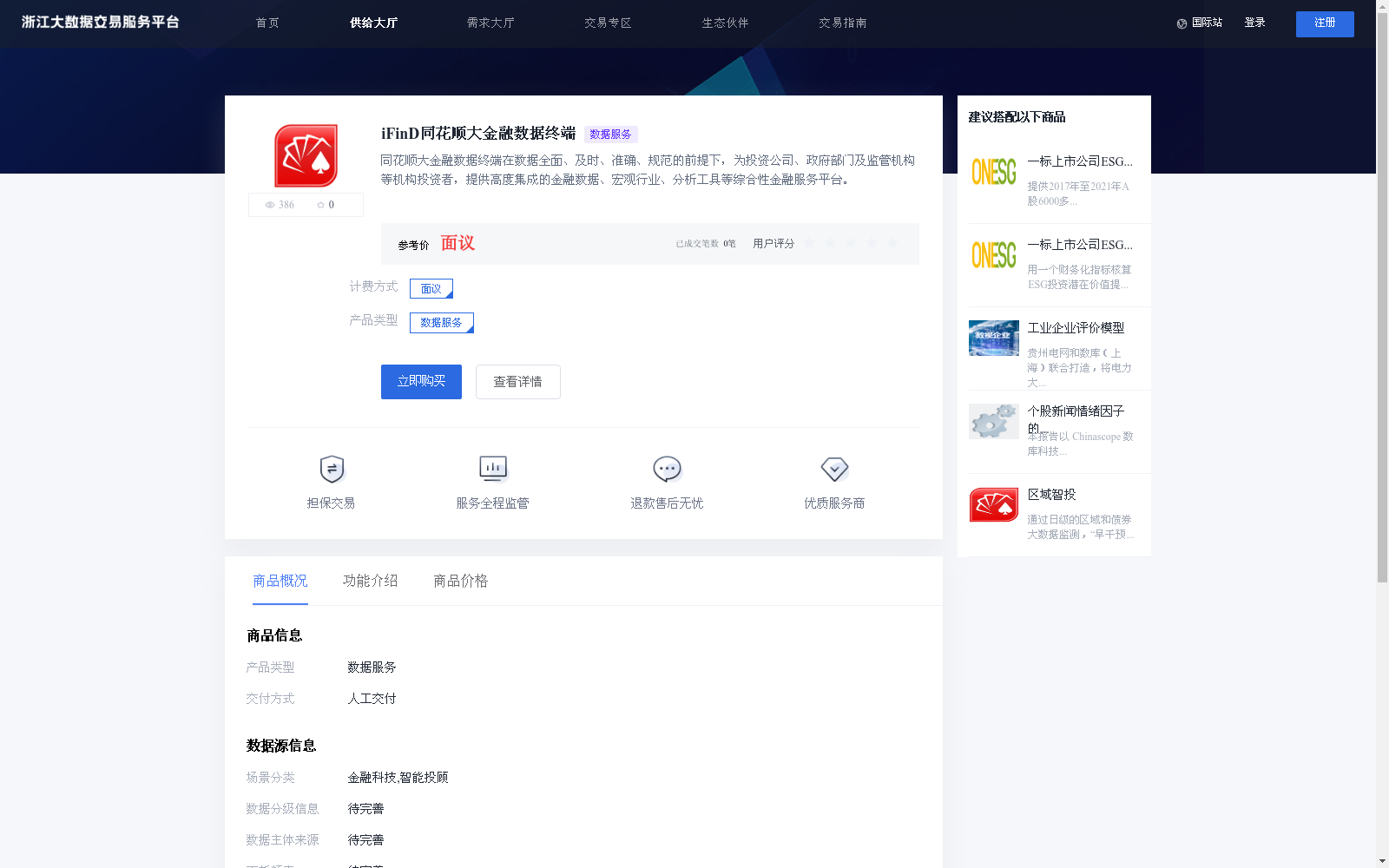Click 登录 link
The image size is (1389, 868).
(x=1254, y=23)
